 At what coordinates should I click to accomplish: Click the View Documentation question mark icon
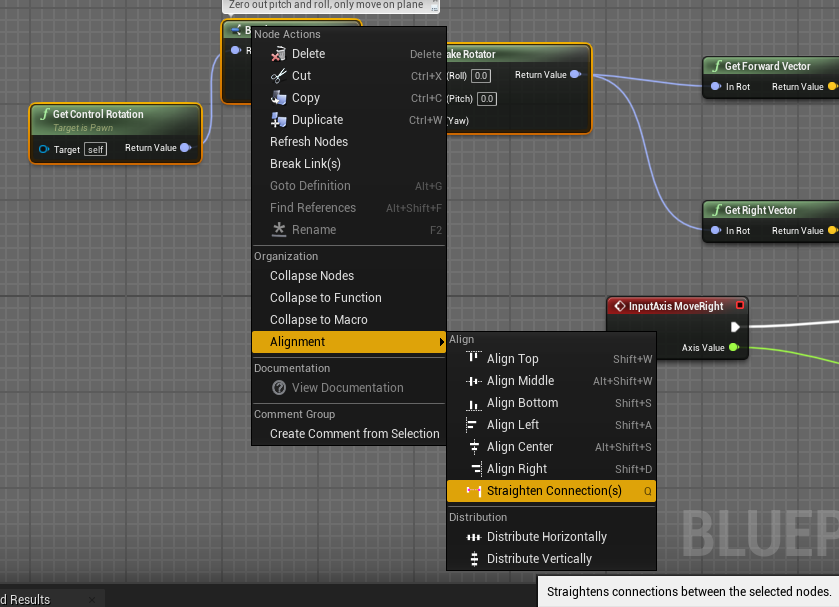[x=279, y=388]
